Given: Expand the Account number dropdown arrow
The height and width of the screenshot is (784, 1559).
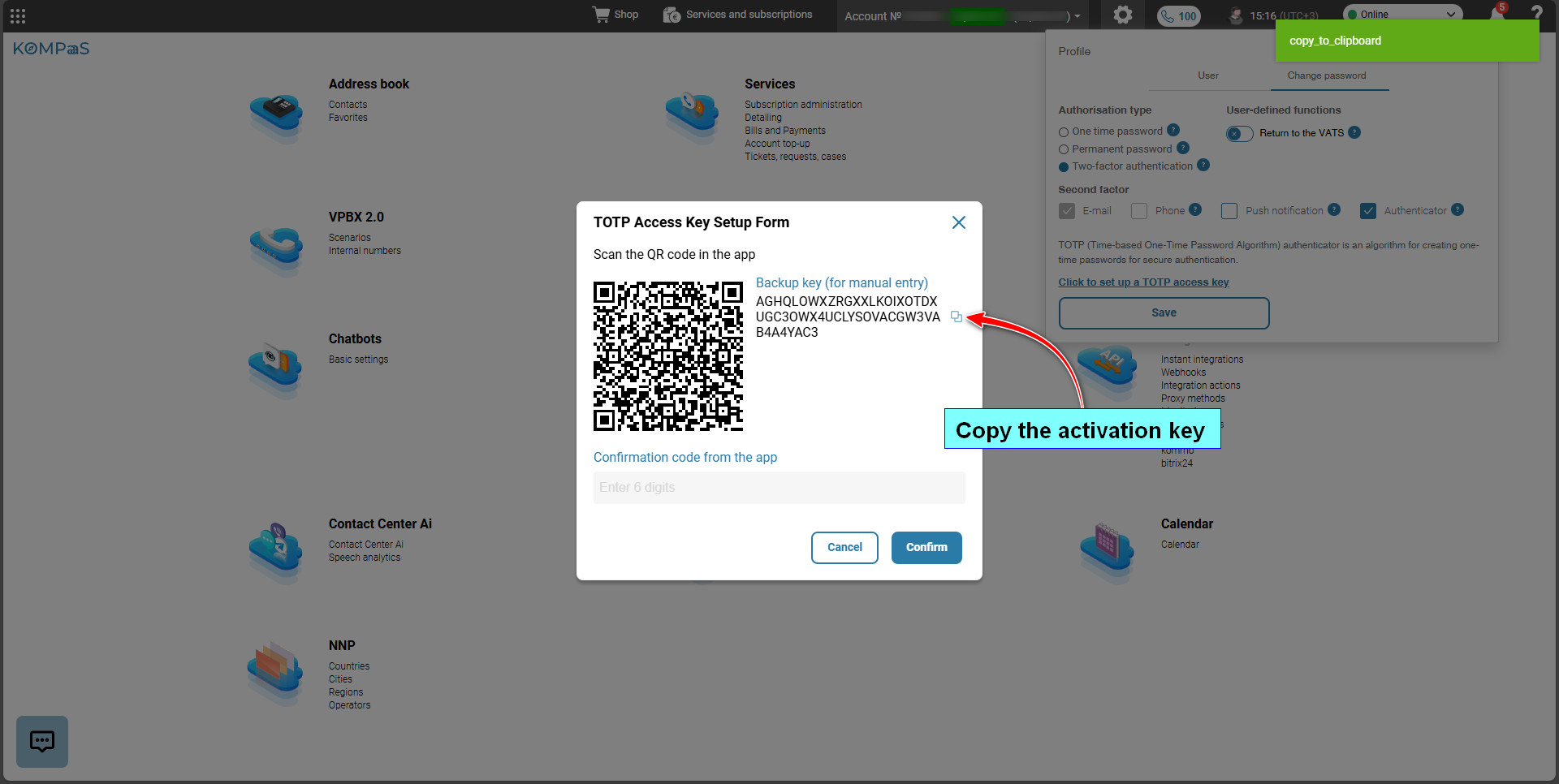Looking at the screenshot, I should tap(1077, 16).
